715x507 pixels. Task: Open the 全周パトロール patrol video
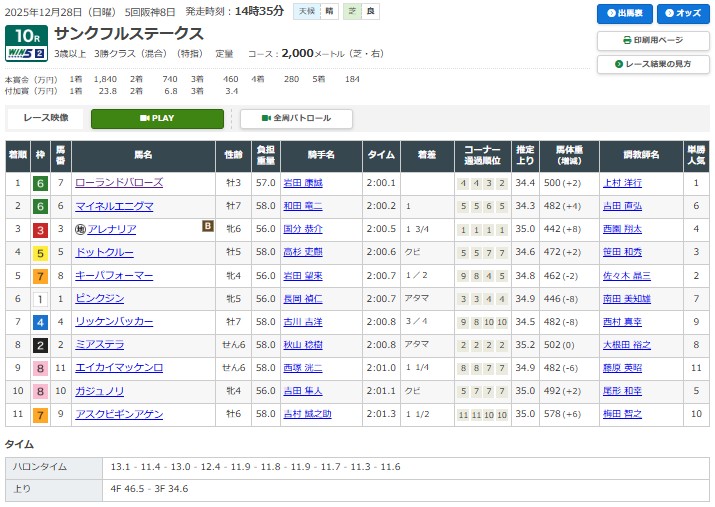[296, 118]
